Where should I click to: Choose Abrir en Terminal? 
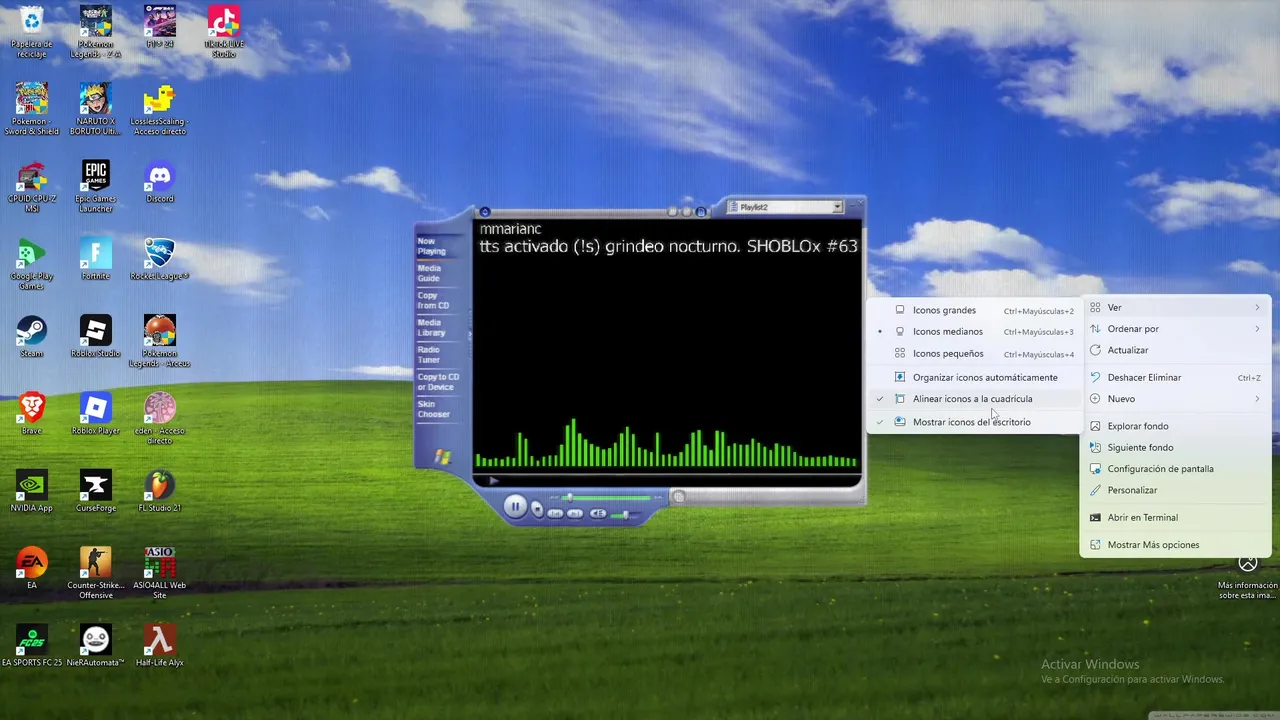(1175, 517)
